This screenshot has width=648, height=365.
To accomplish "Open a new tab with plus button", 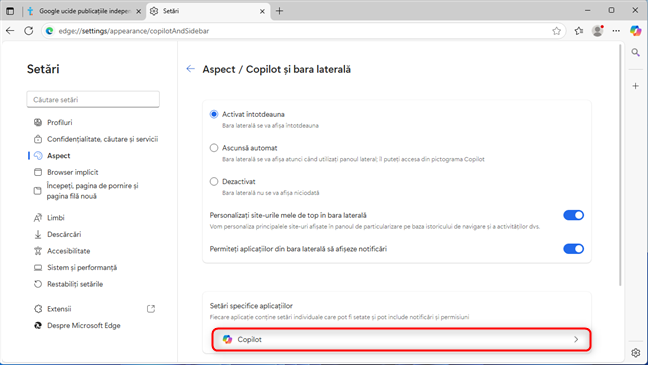I will pyautogui.click(x=279, y=11).
